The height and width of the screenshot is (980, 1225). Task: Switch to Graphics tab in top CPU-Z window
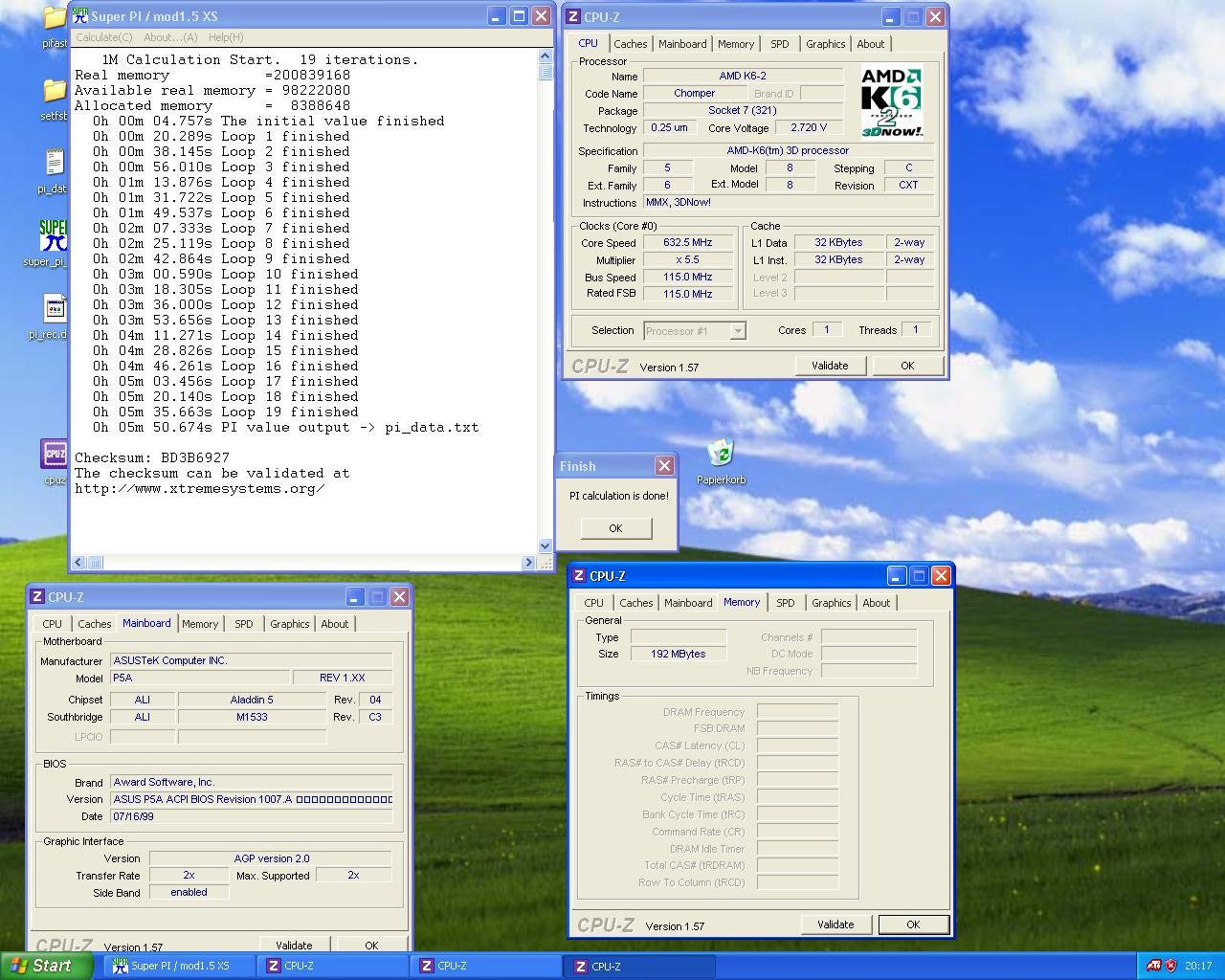(825, 44)
